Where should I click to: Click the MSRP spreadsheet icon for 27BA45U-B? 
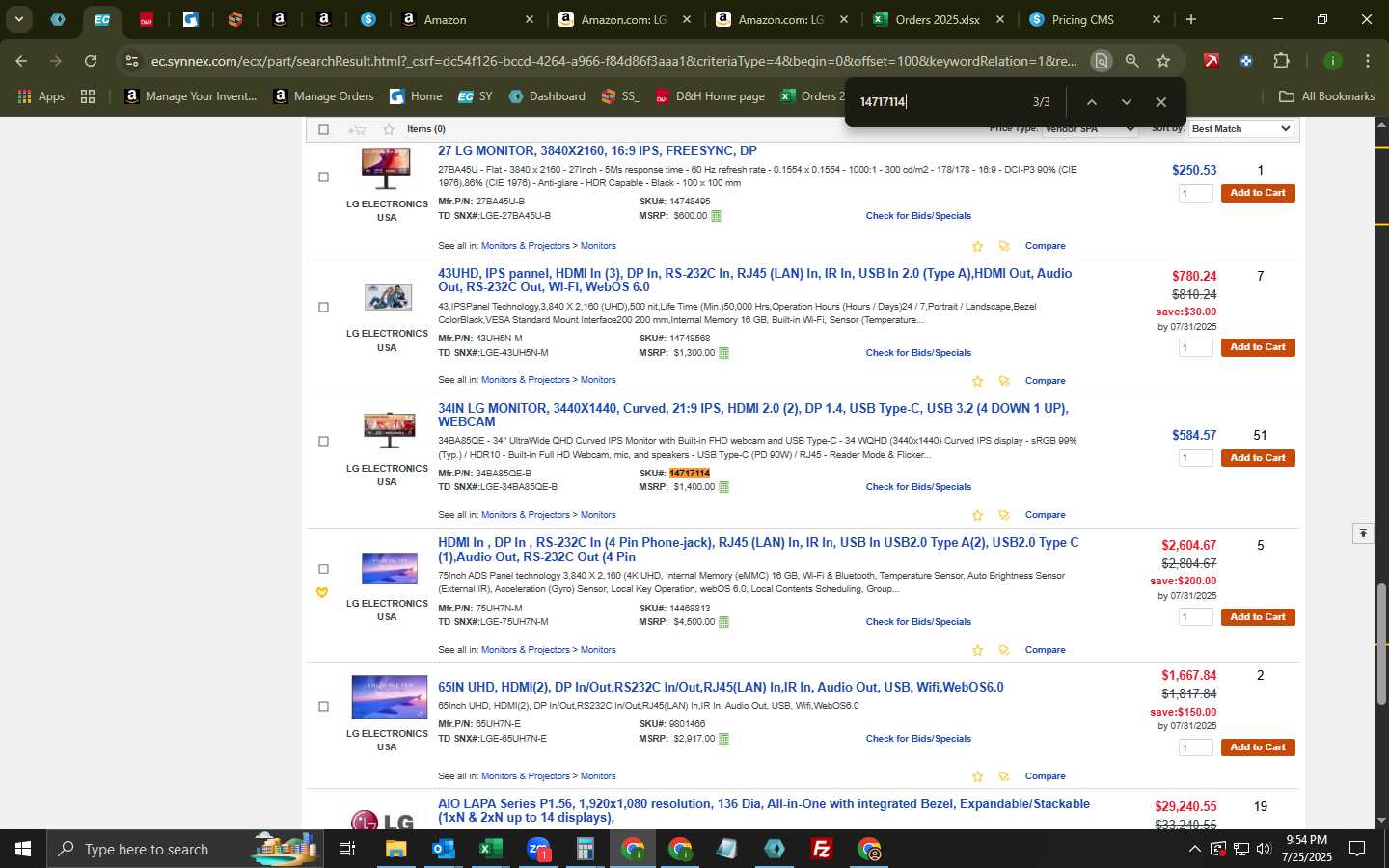coord(716,216)
